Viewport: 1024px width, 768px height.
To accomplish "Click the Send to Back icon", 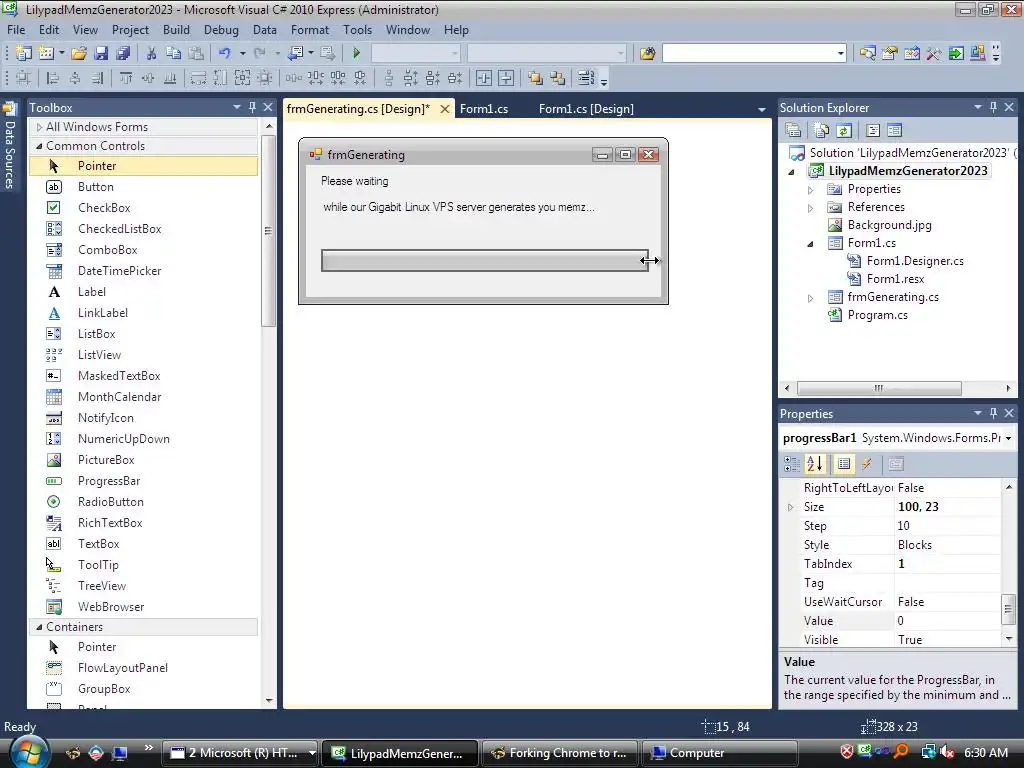I will (x=558, y=78).
